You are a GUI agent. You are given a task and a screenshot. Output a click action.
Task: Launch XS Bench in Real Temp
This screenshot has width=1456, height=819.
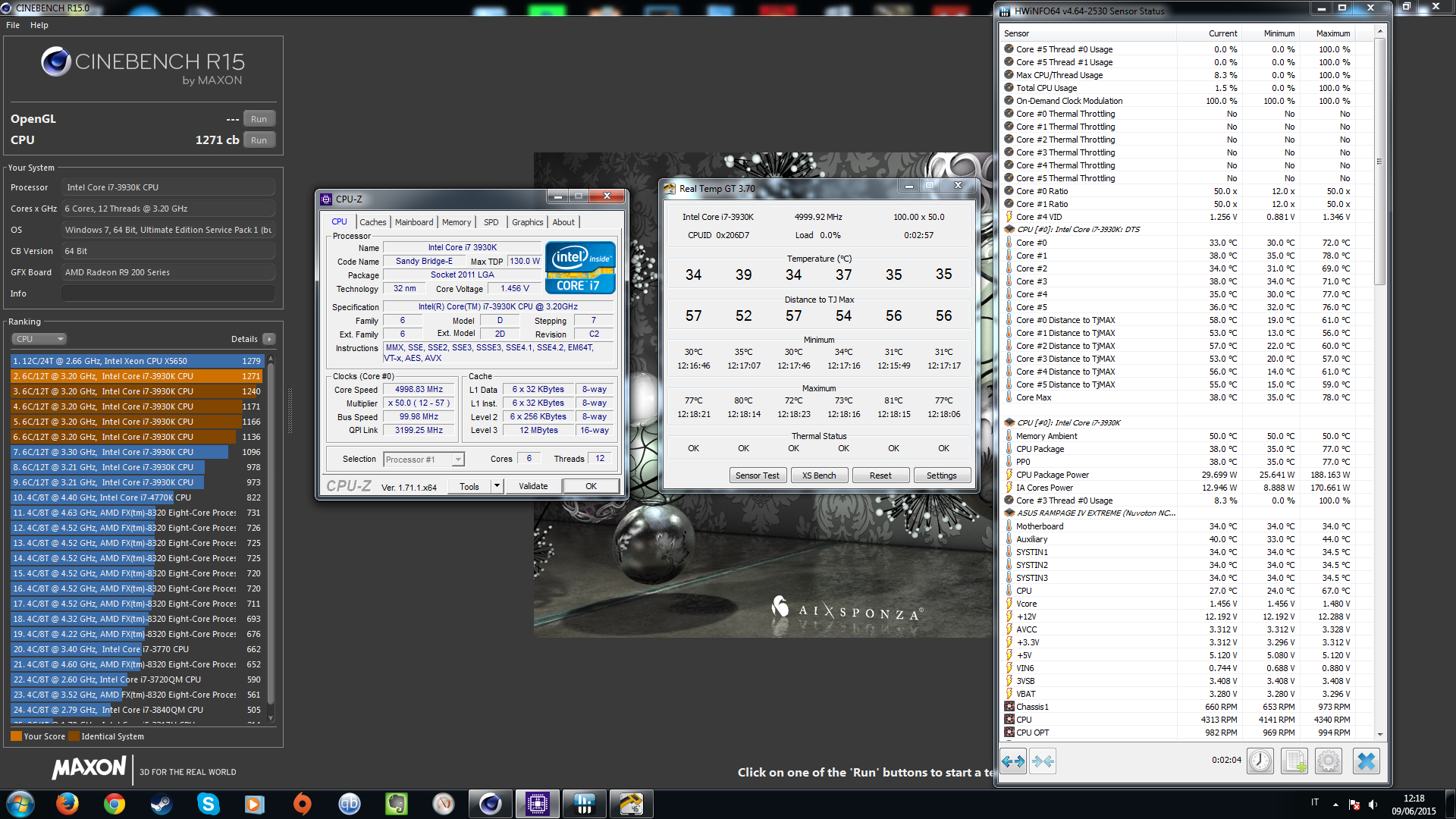pyautogui.click(x=819, y=475)
